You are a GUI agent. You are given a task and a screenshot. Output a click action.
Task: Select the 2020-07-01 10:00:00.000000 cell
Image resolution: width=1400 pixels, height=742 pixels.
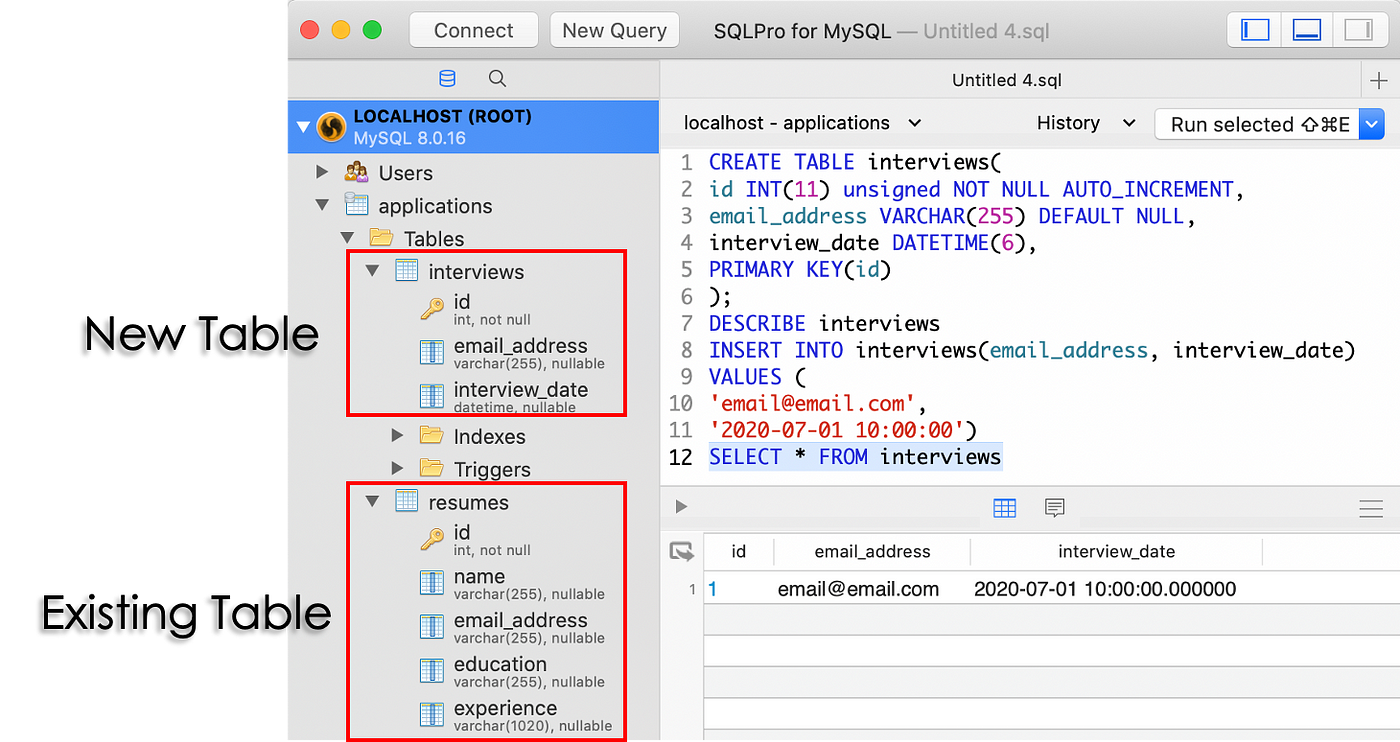point(1105,589)
